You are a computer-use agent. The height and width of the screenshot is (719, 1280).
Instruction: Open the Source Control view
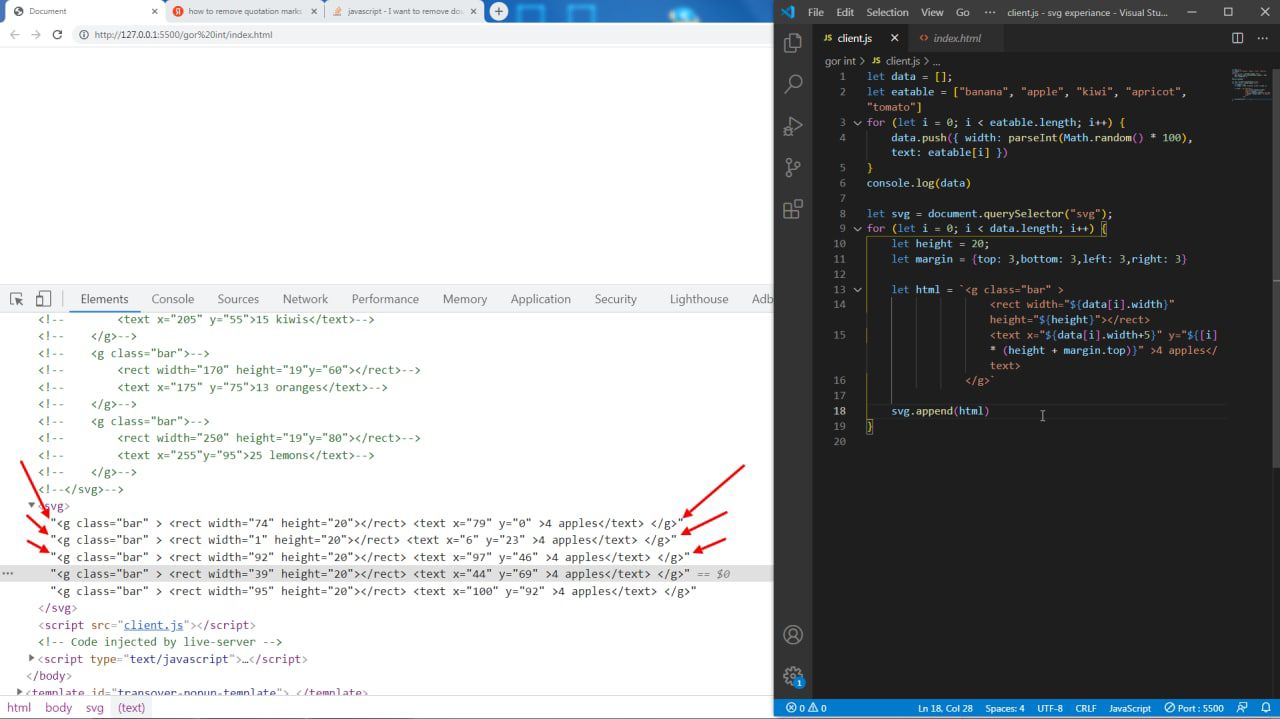(793, 168)
